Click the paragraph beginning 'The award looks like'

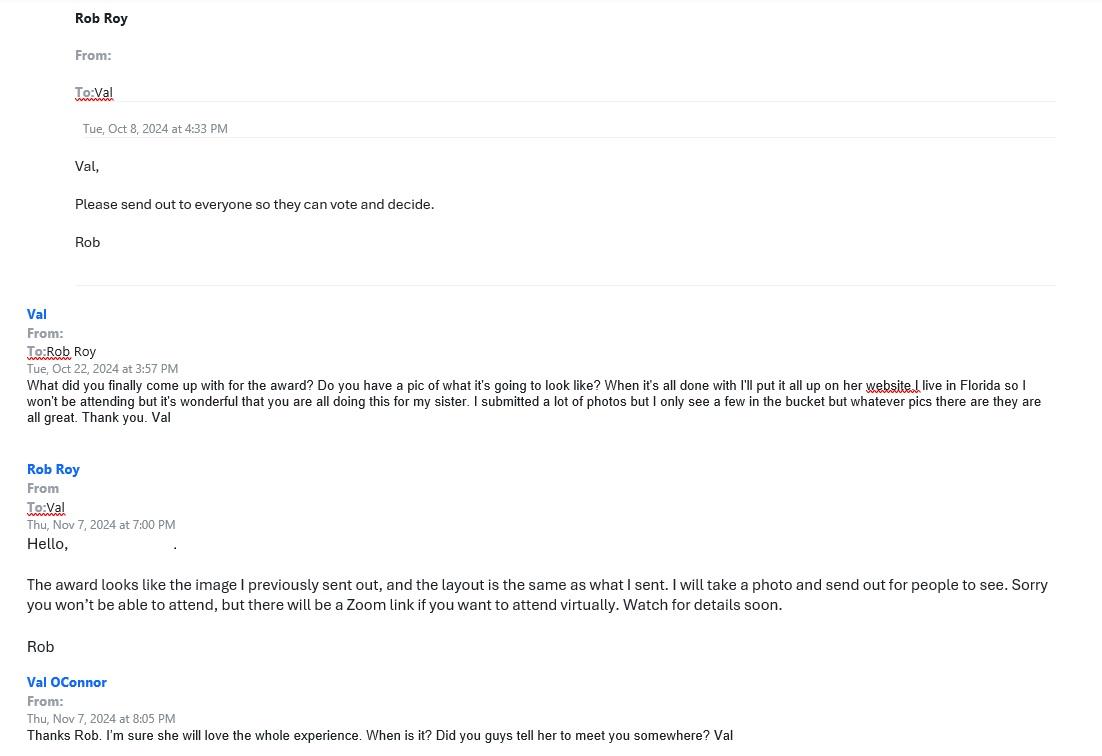point(537,594)
